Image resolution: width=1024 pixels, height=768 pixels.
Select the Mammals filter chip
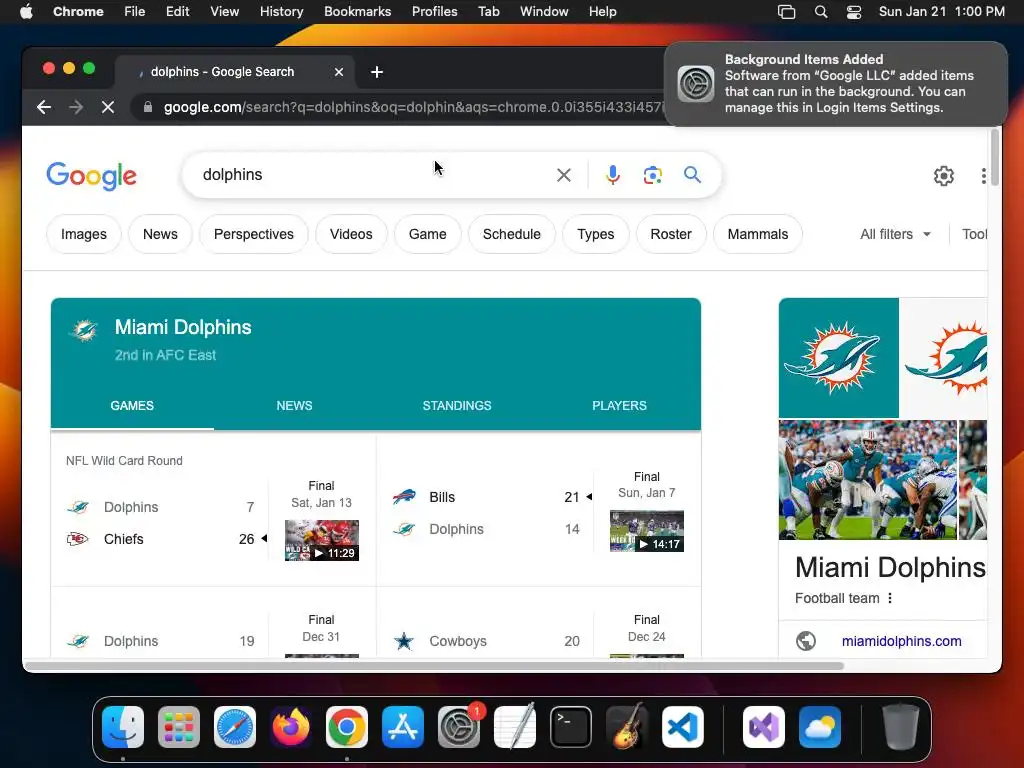coord(758,234)
